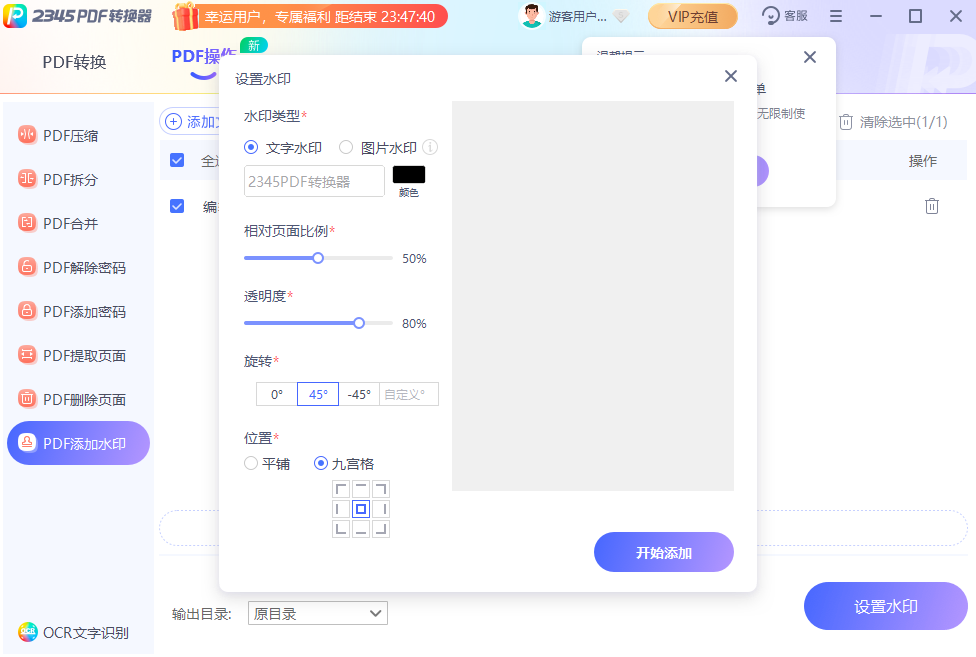Uncheck the file row checkbox
This screenshot has width=976, height=657.
pyautogui.click(x=177, y=206)
